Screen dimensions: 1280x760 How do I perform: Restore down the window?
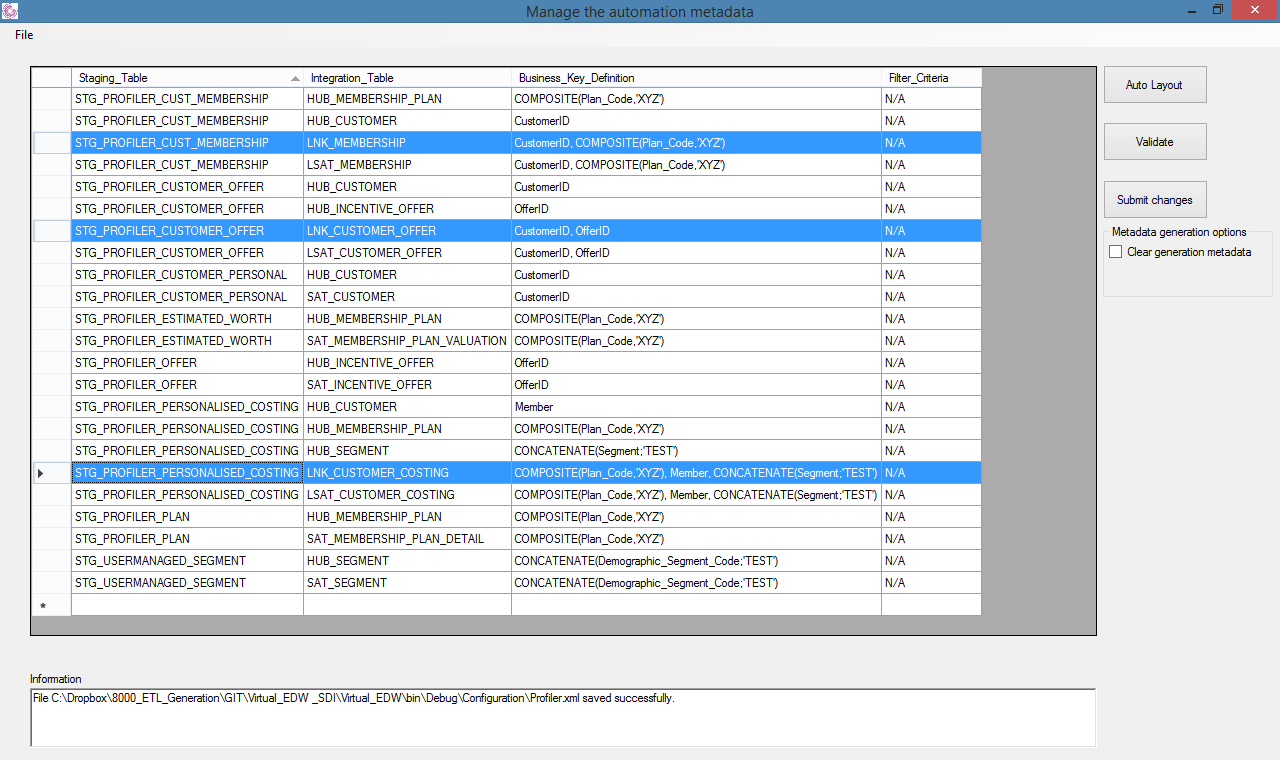(1218, 9)
